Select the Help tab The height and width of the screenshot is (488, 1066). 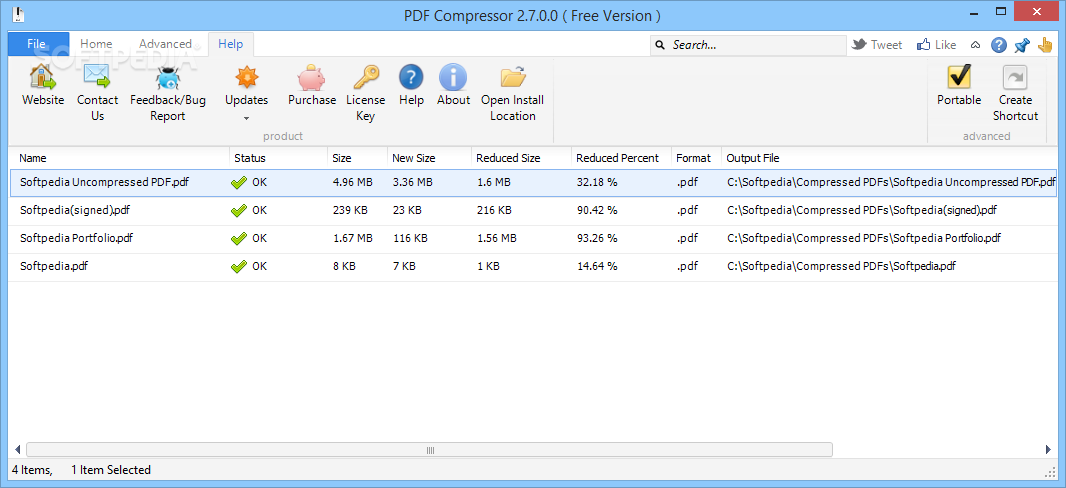(x=230, y=44)
